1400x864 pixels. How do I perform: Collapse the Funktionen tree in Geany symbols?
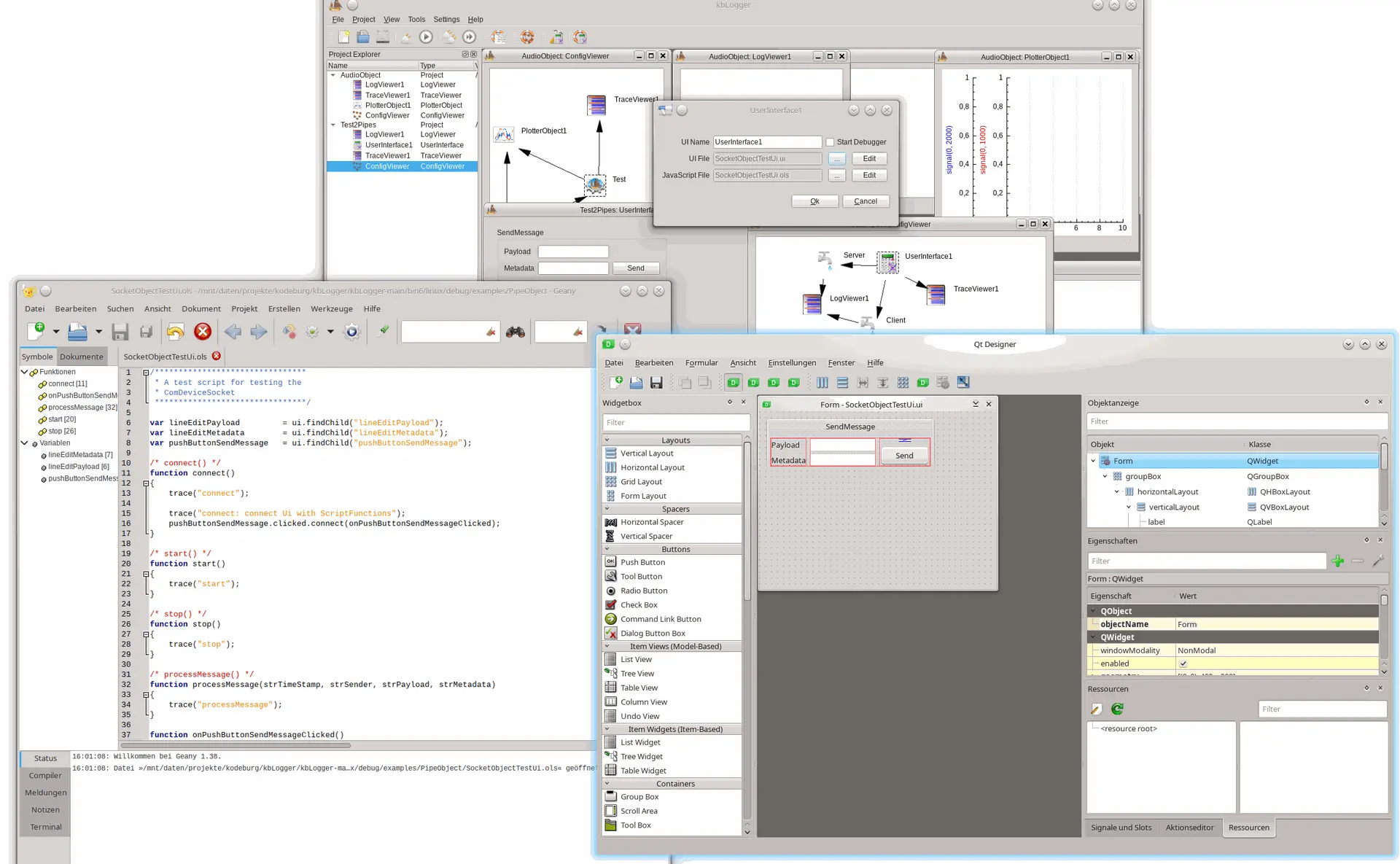[24, 372]
